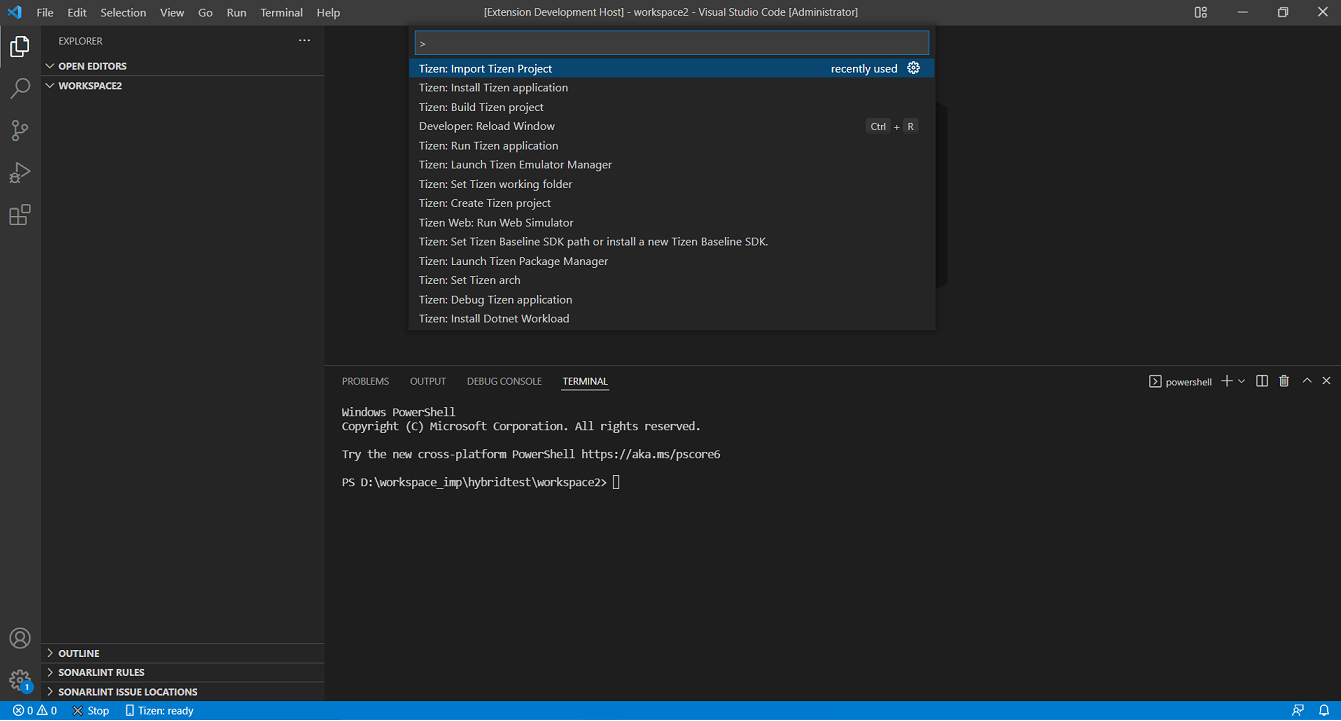
Task: Toggle panel maximize with the chevron icon
Action: pyautogui.click(x=1307, y=381)
